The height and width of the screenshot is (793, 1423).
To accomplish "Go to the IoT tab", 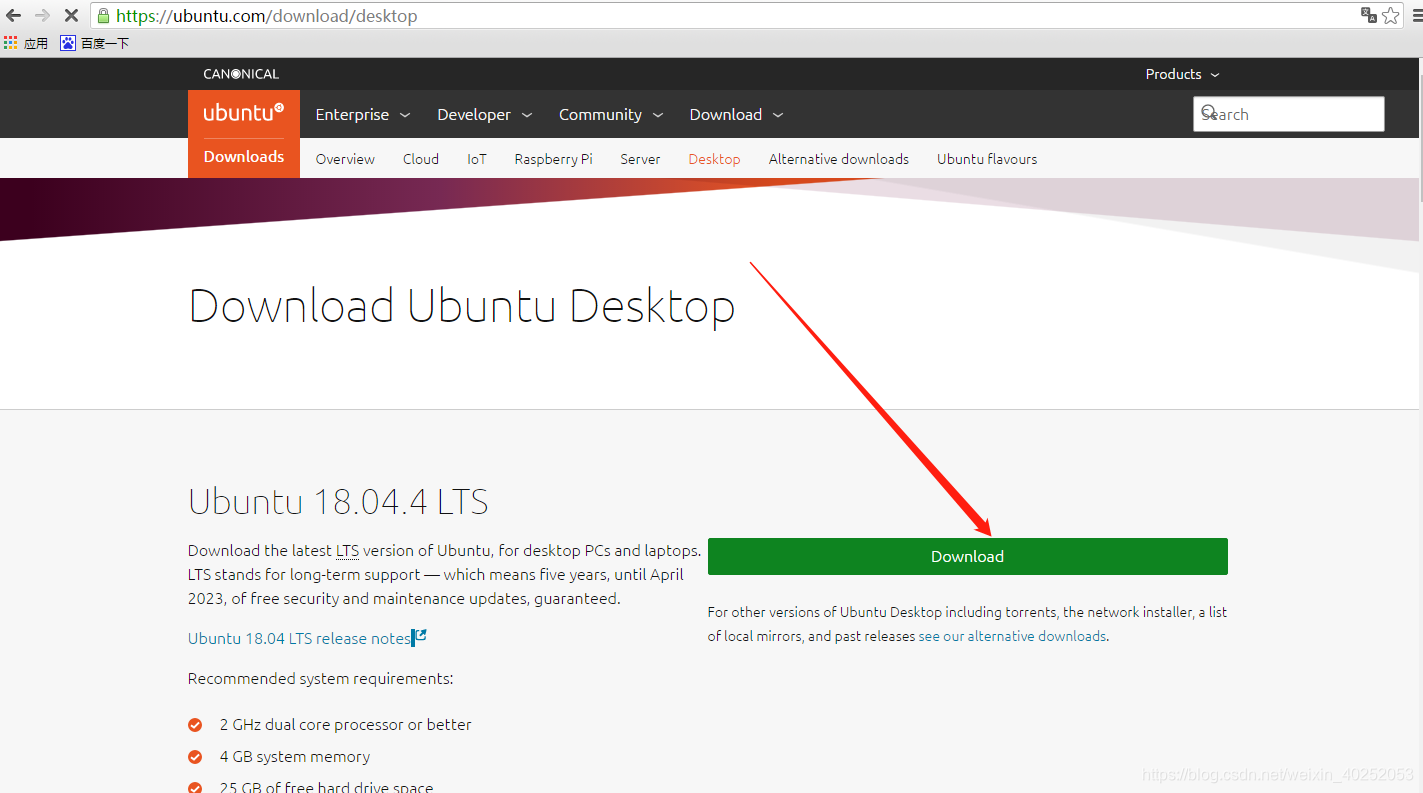I will click(x=477, y=159).
